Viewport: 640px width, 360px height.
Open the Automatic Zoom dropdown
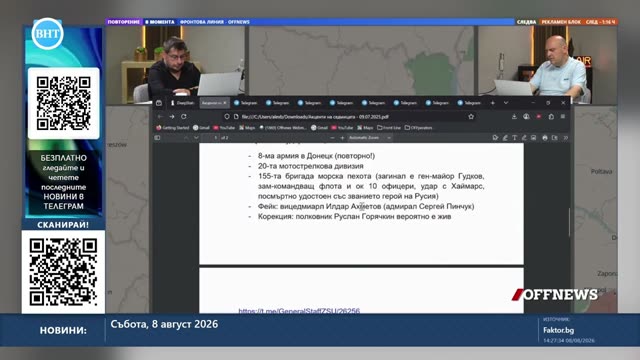370,138
